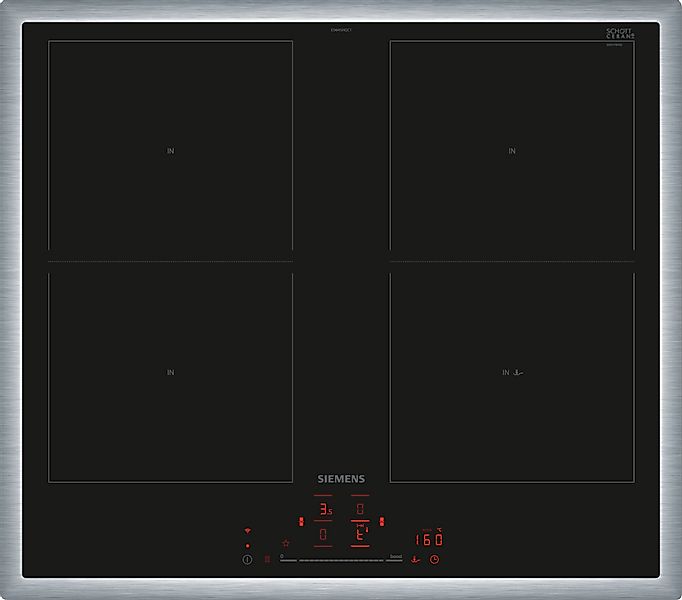Tap the 160 timer display
This screenshot has height=600, width=682.
coord(430,539)
